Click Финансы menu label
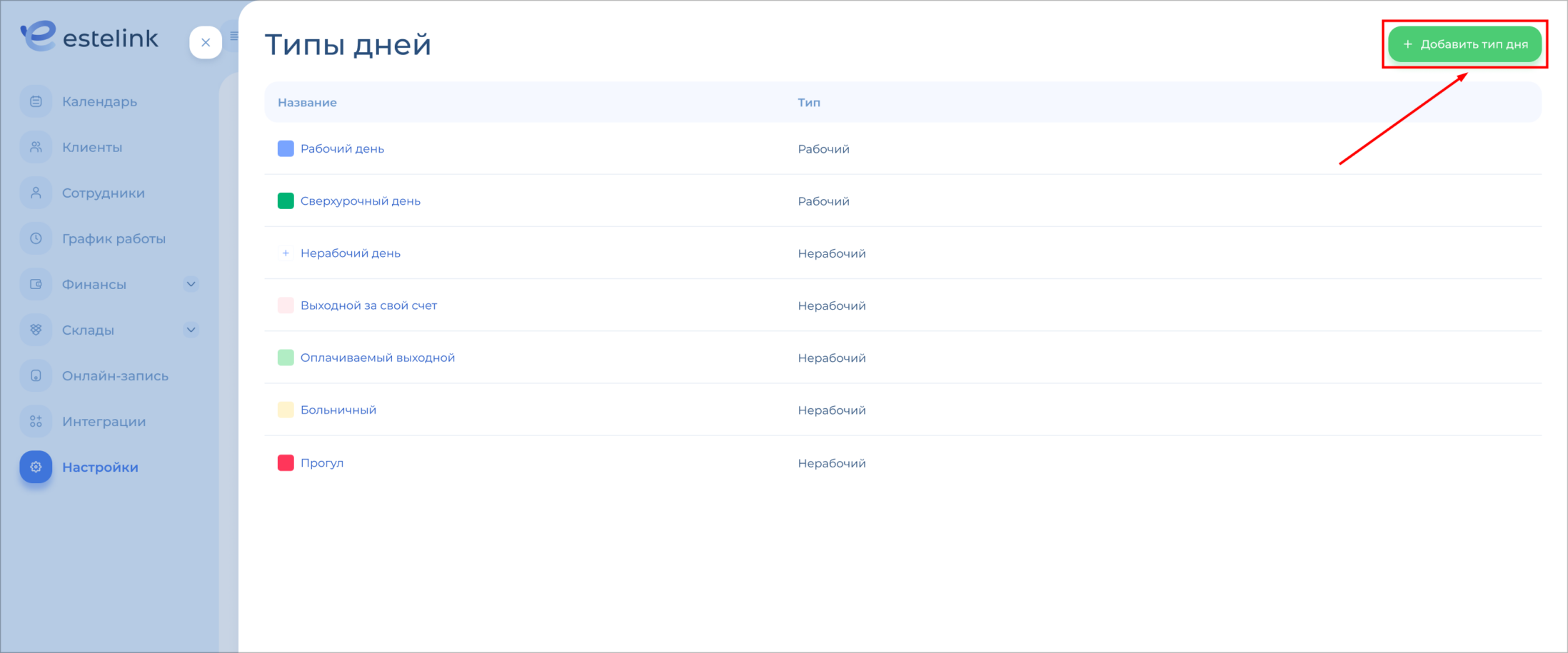 tap(94, 284)
